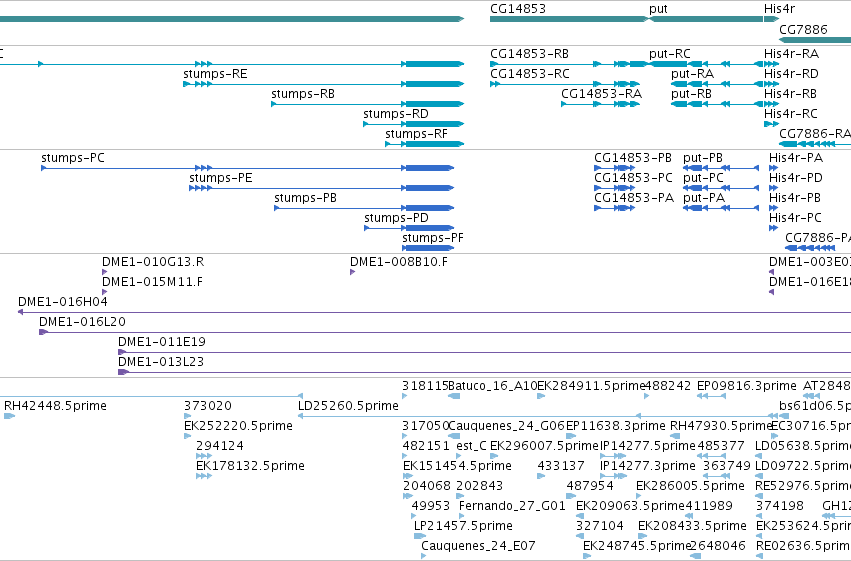Viewport: 851px width, 561px height.
Task: Click the RH42448.5prime EST label
Action: (55, 406)
